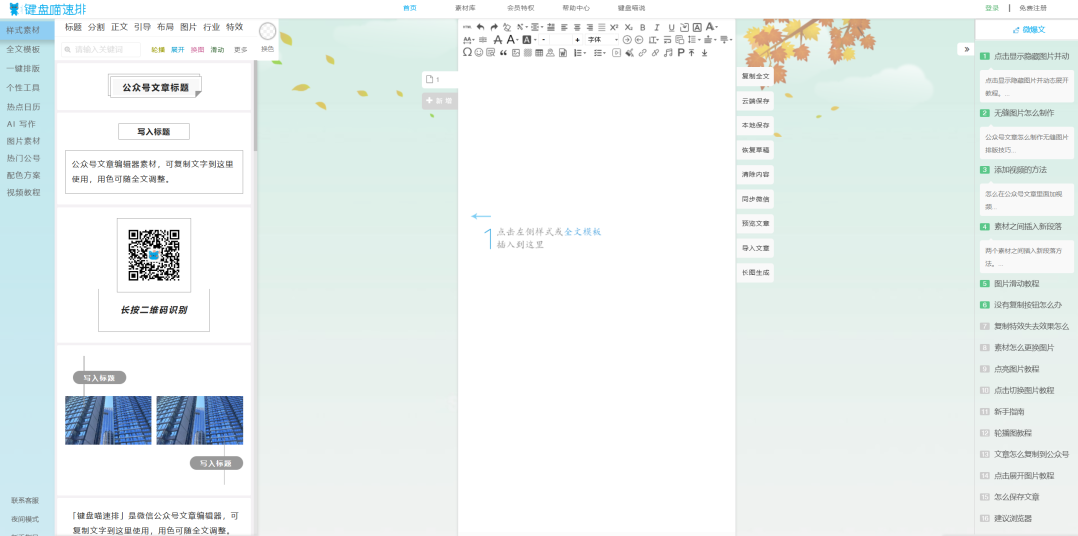Select the QR code 长按二维码识别 template
1078x536 pixels.
(x=154, y=275)
